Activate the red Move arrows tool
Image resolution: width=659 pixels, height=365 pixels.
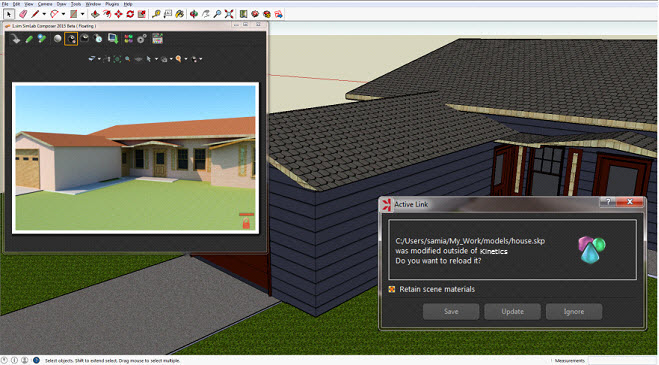(119, 14)
